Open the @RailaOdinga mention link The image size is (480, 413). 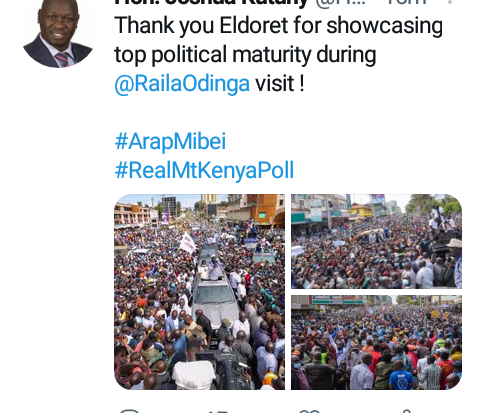click(182, 83)
